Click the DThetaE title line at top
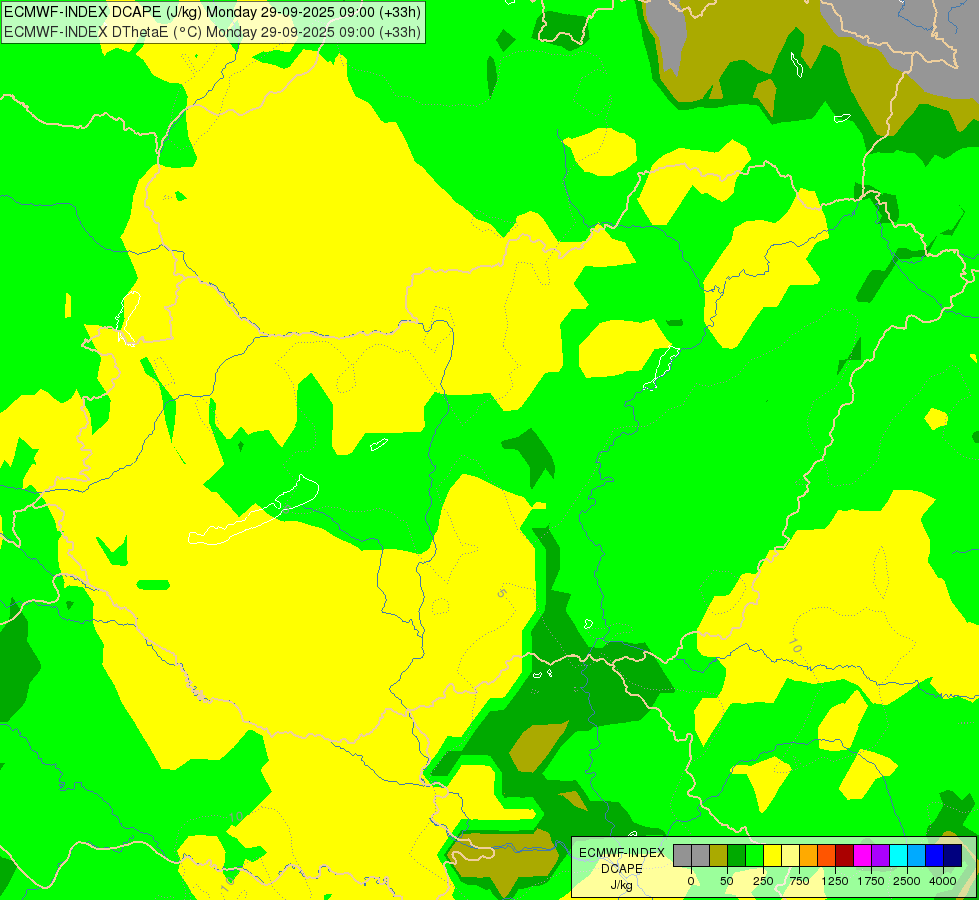Screen dimensions: 979x900 click(212, 32)
